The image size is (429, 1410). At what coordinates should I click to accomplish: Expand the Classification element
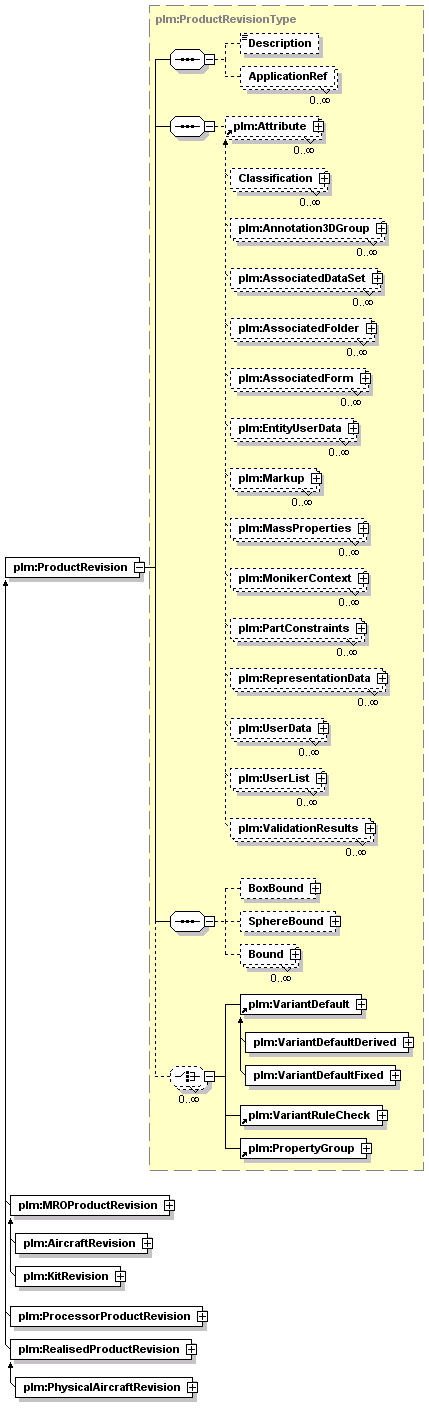point(324,178)
